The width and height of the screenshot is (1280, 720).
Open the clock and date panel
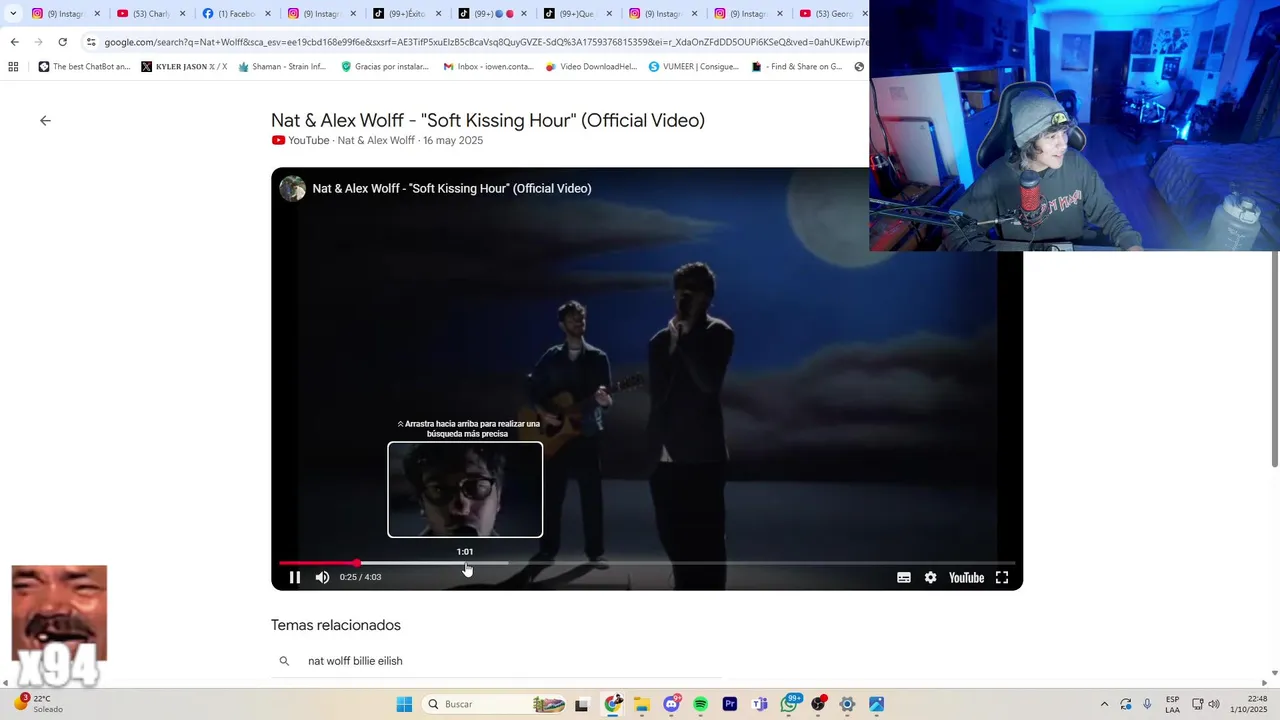1249,704
